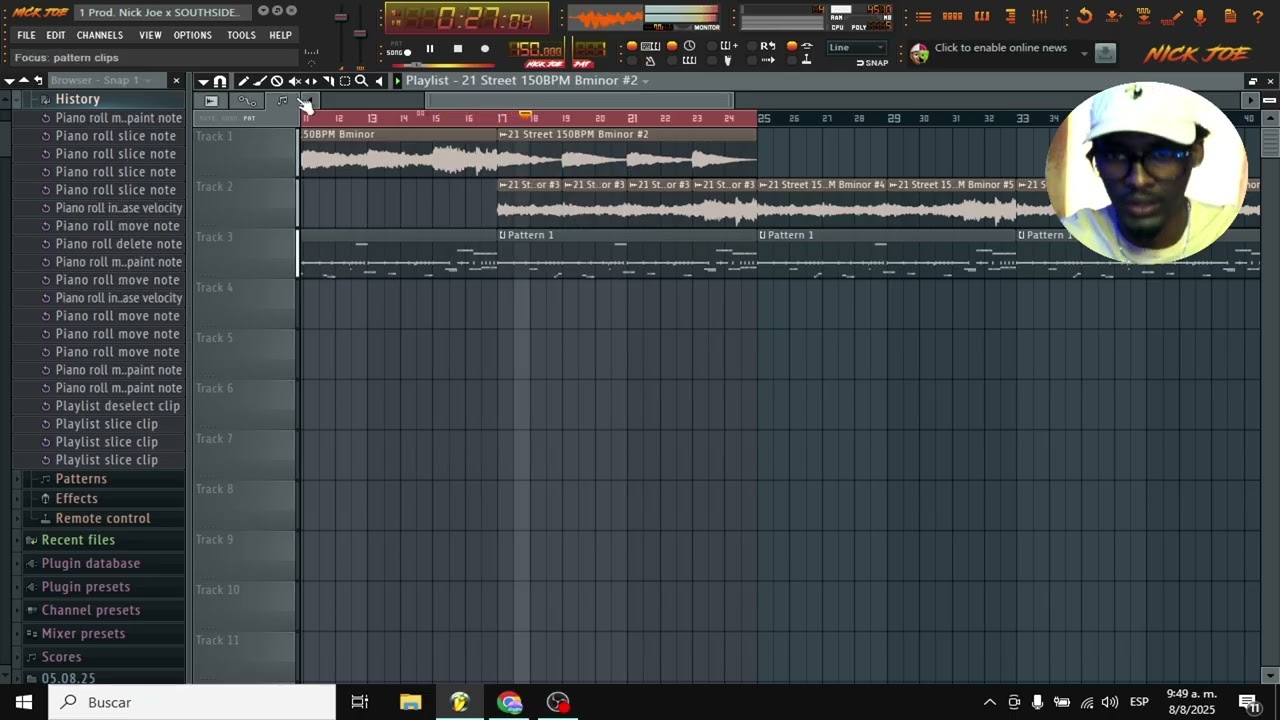Switch picker to pattern clips tab
Image resolution: width=1280 pixels, height=720 pixels.
point(282,101)
